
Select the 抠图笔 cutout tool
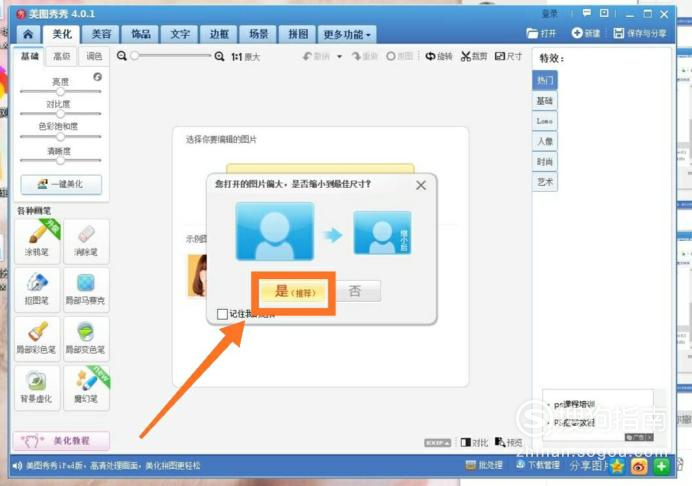pyautogui.click(x=37, y=290)
